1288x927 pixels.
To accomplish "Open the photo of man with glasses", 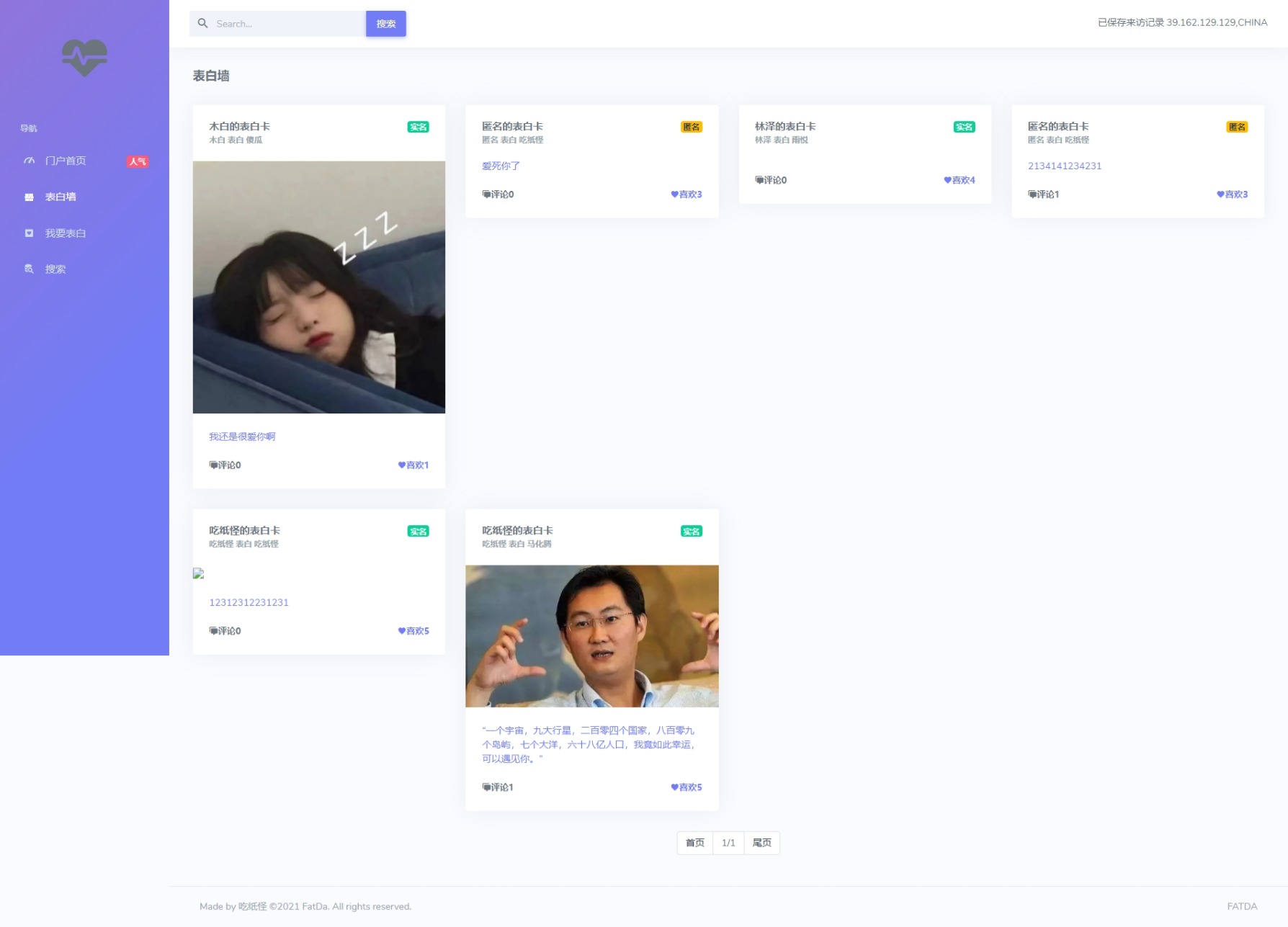I will (x=591, y=636).
